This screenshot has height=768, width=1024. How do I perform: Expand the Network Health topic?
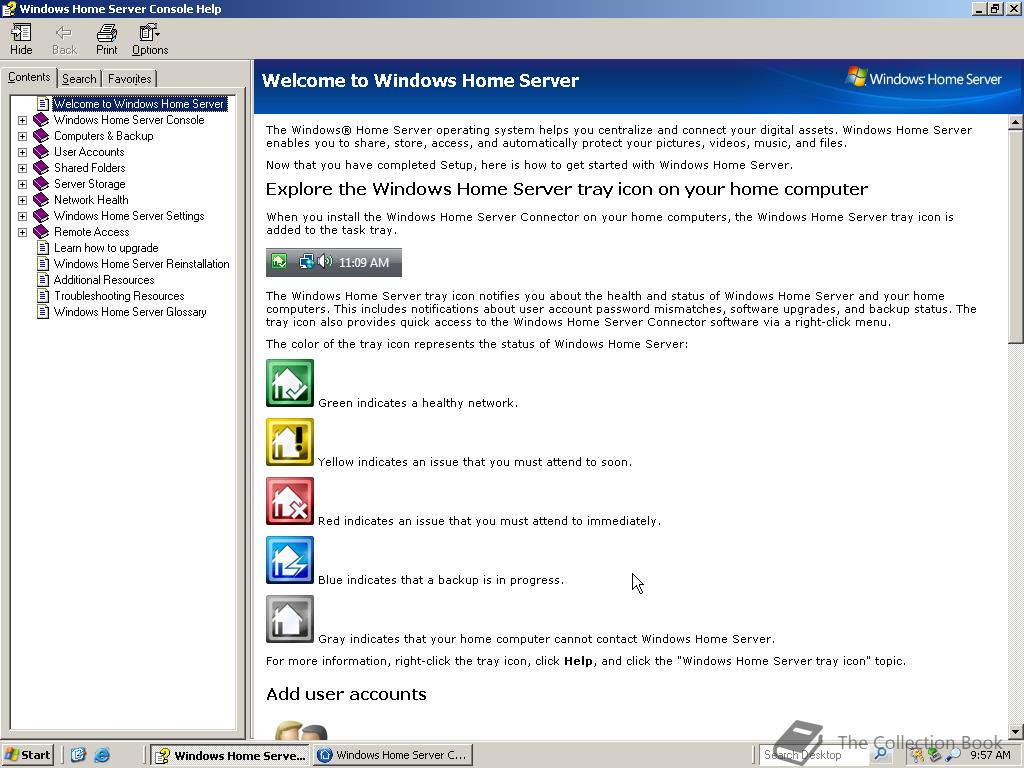pyautogui.click(x=22, y=200)
